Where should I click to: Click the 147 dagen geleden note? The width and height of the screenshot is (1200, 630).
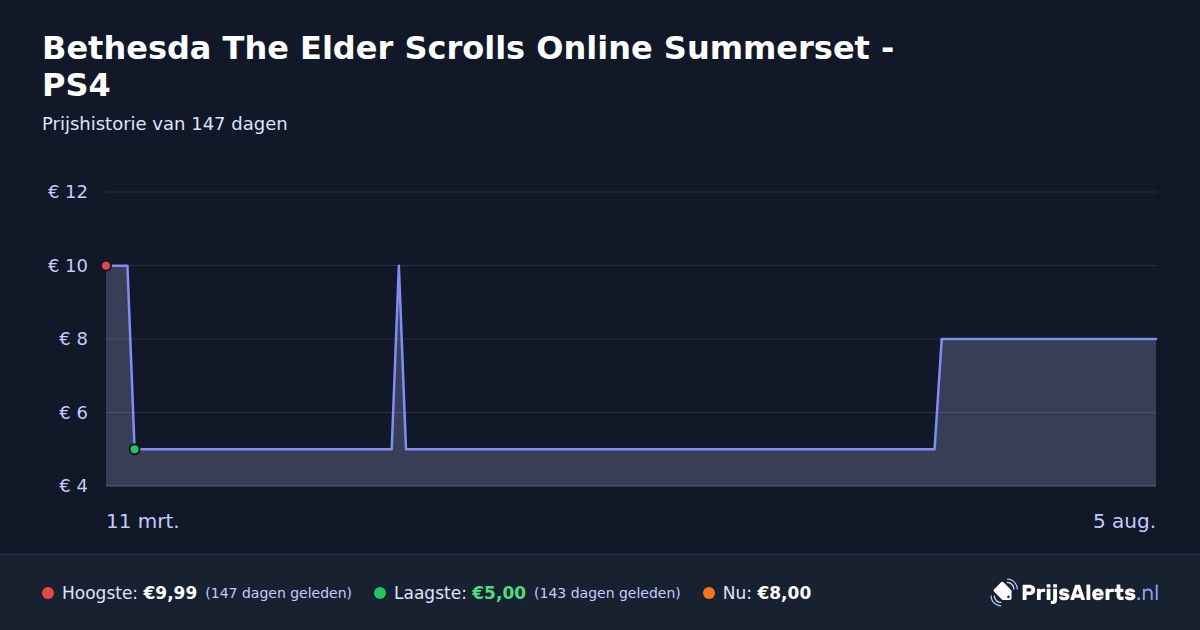278,593
